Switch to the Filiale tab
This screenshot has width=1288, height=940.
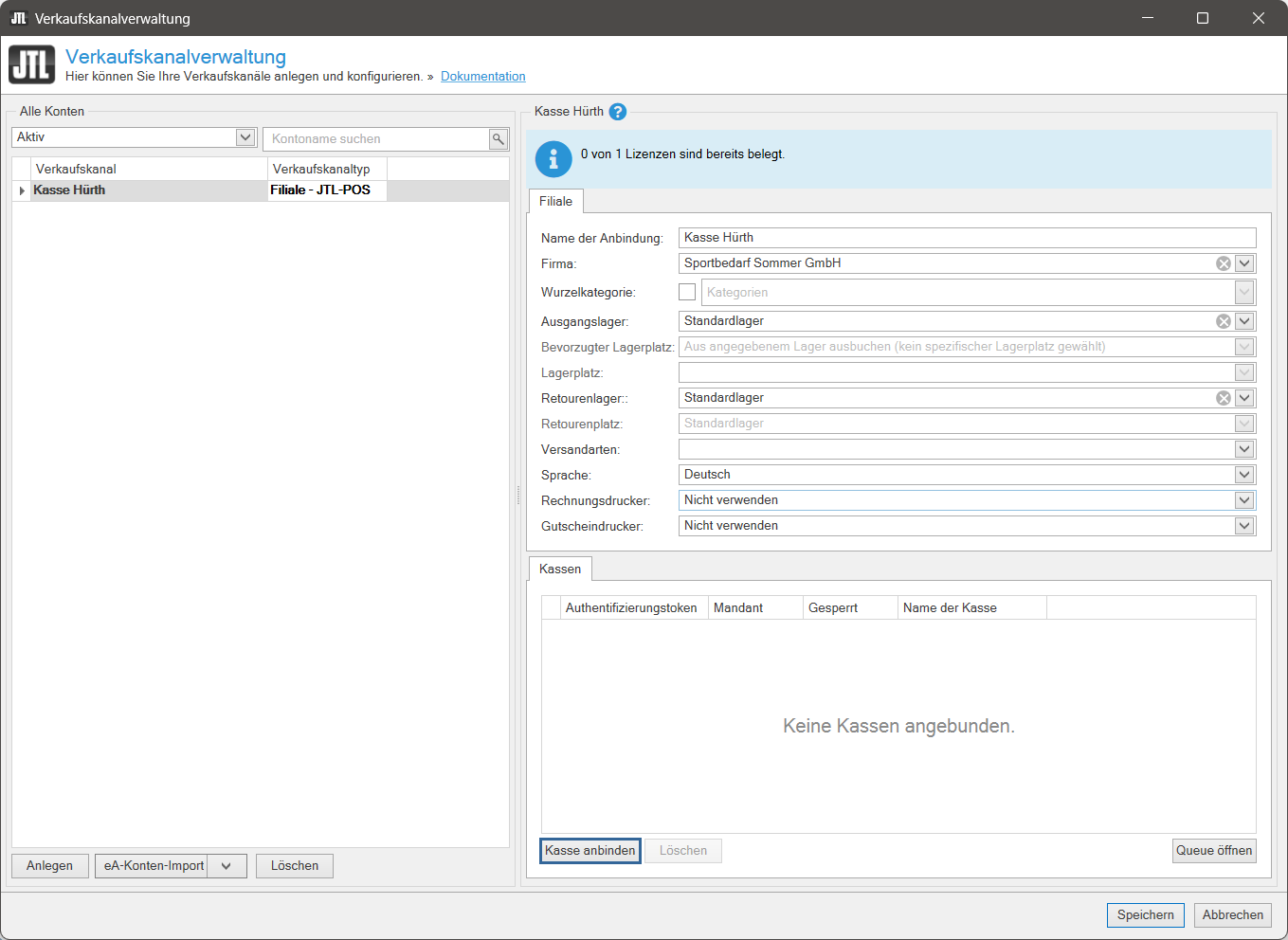(555, 202)
